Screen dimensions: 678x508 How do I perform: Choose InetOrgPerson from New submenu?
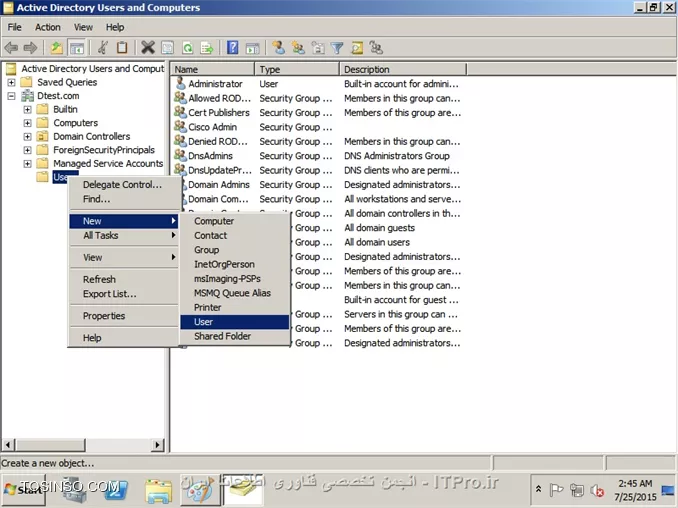click(x=234, y=264)
